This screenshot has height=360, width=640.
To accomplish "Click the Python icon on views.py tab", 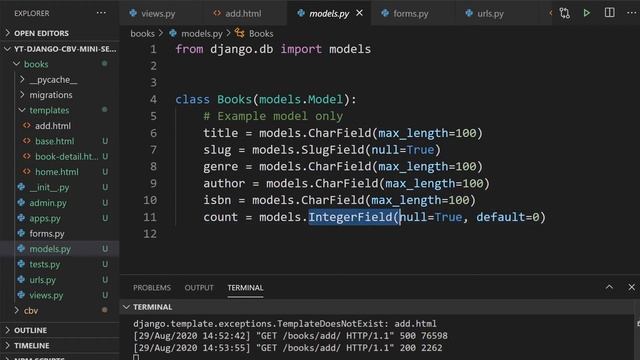I will pos(133,13).
